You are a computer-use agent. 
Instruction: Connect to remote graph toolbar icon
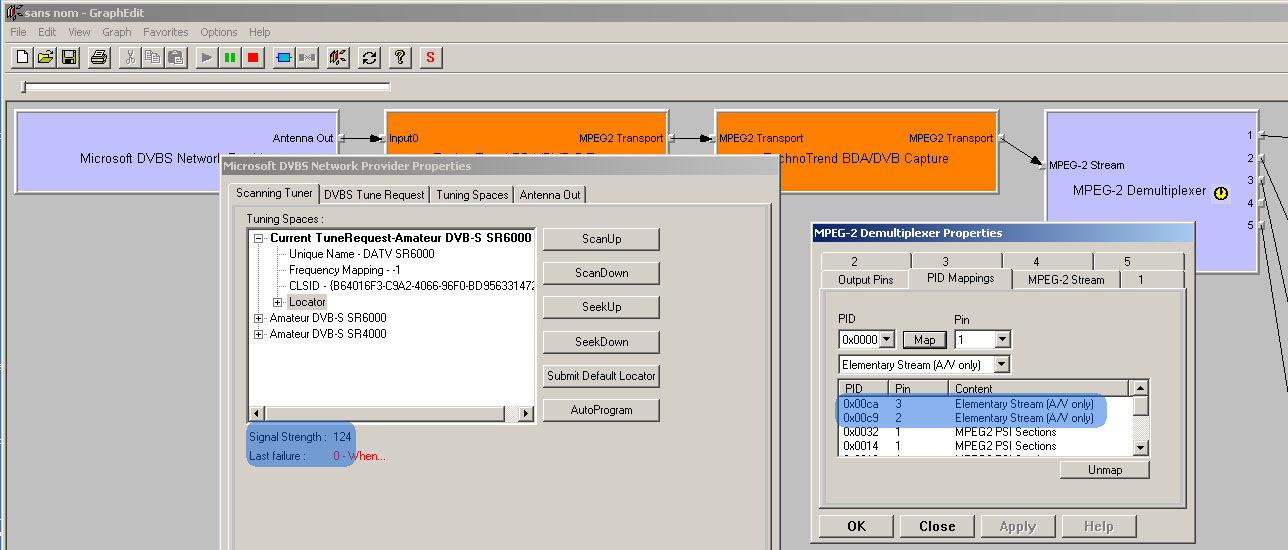click(338, 57)
